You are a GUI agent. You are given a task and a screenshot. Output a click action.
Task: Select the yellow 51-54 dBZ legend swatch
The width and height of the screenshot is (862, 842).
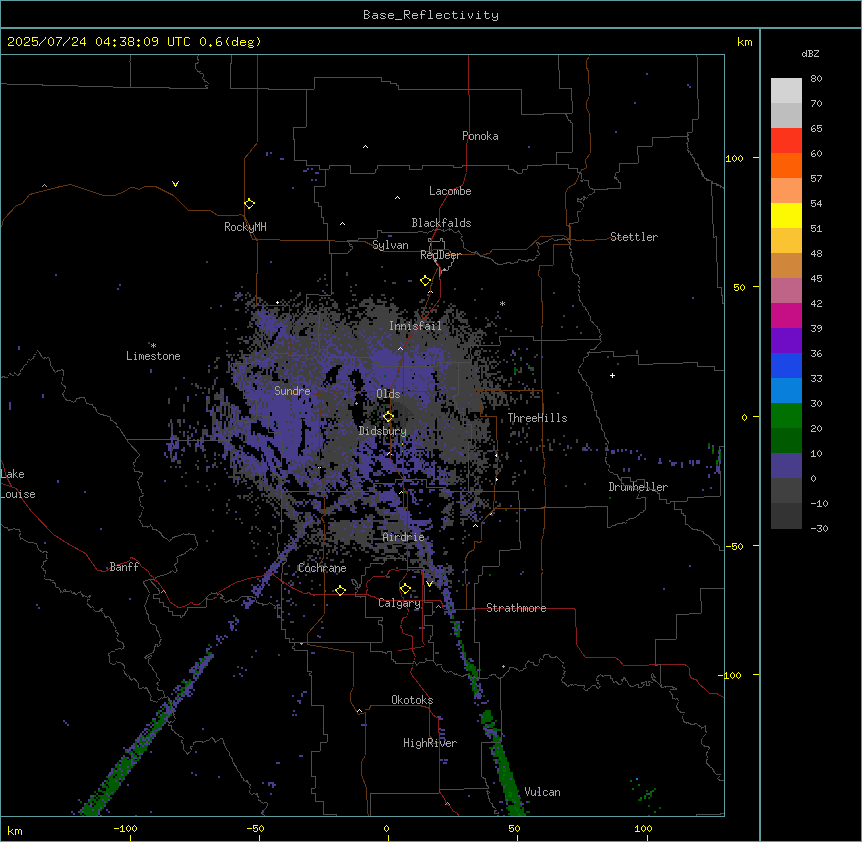click(x=786, y=215)
